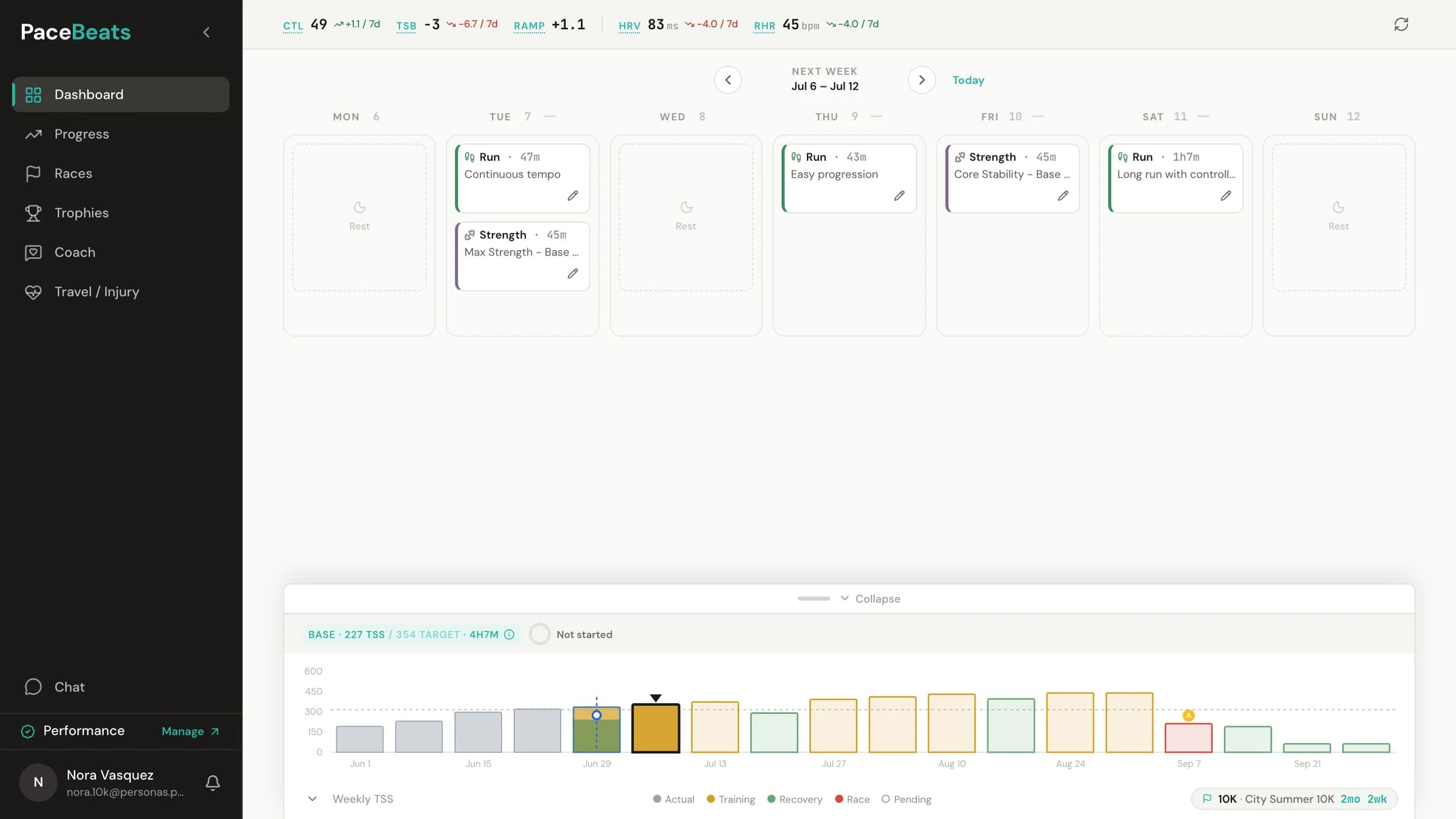Edit the Saturday long run

click(1226, 195)
